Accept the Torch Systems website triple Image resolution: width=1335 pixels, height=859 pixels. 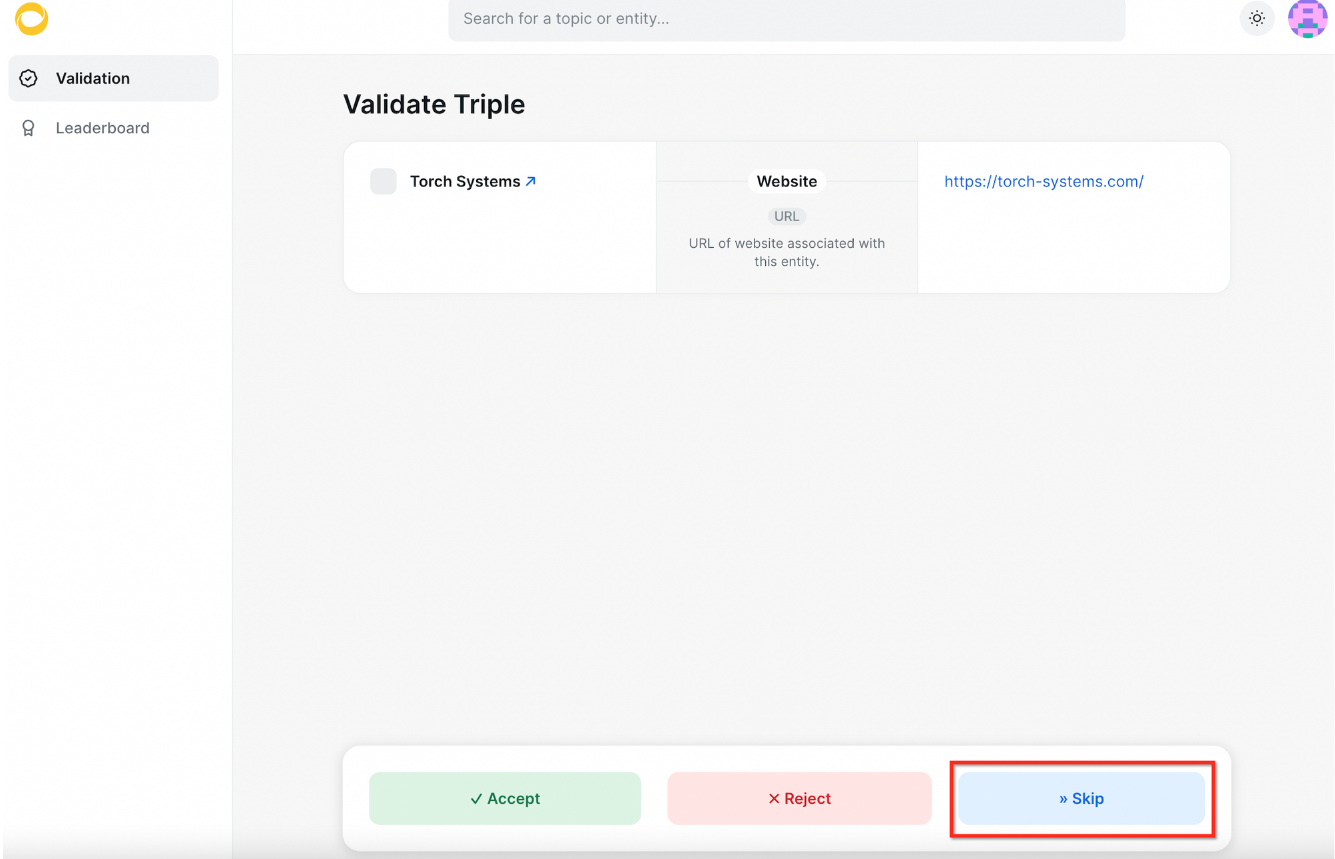[505, 798]
